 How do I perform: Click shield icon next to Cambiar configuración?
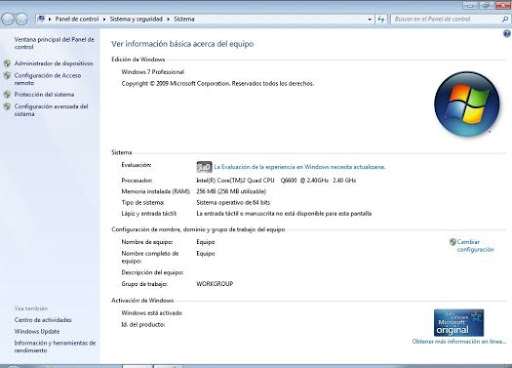pyautogui.click(x=452, y=242)
